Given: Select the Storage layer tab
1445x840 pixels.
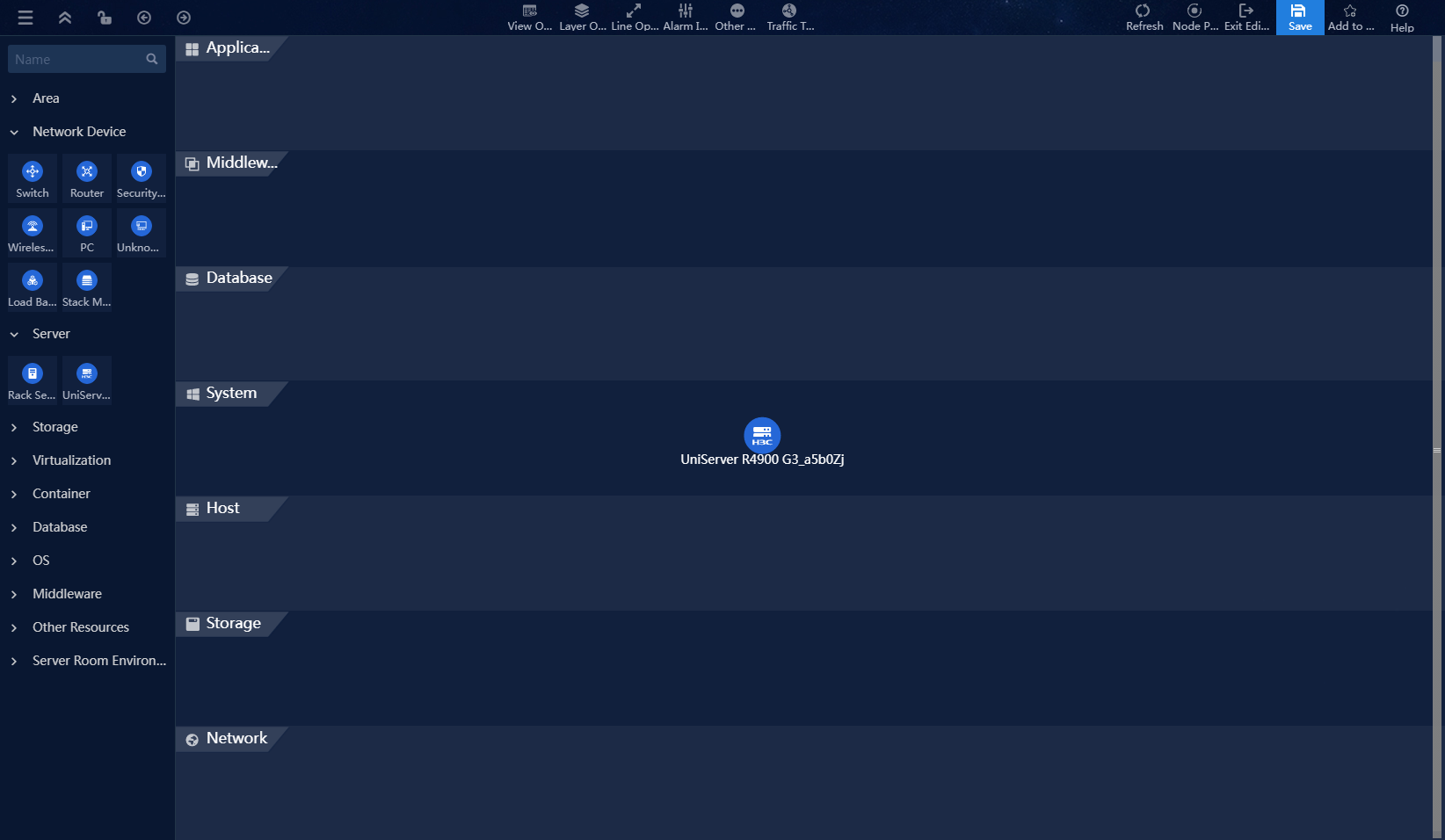Looking at the screenshot, I should [230, 624].
